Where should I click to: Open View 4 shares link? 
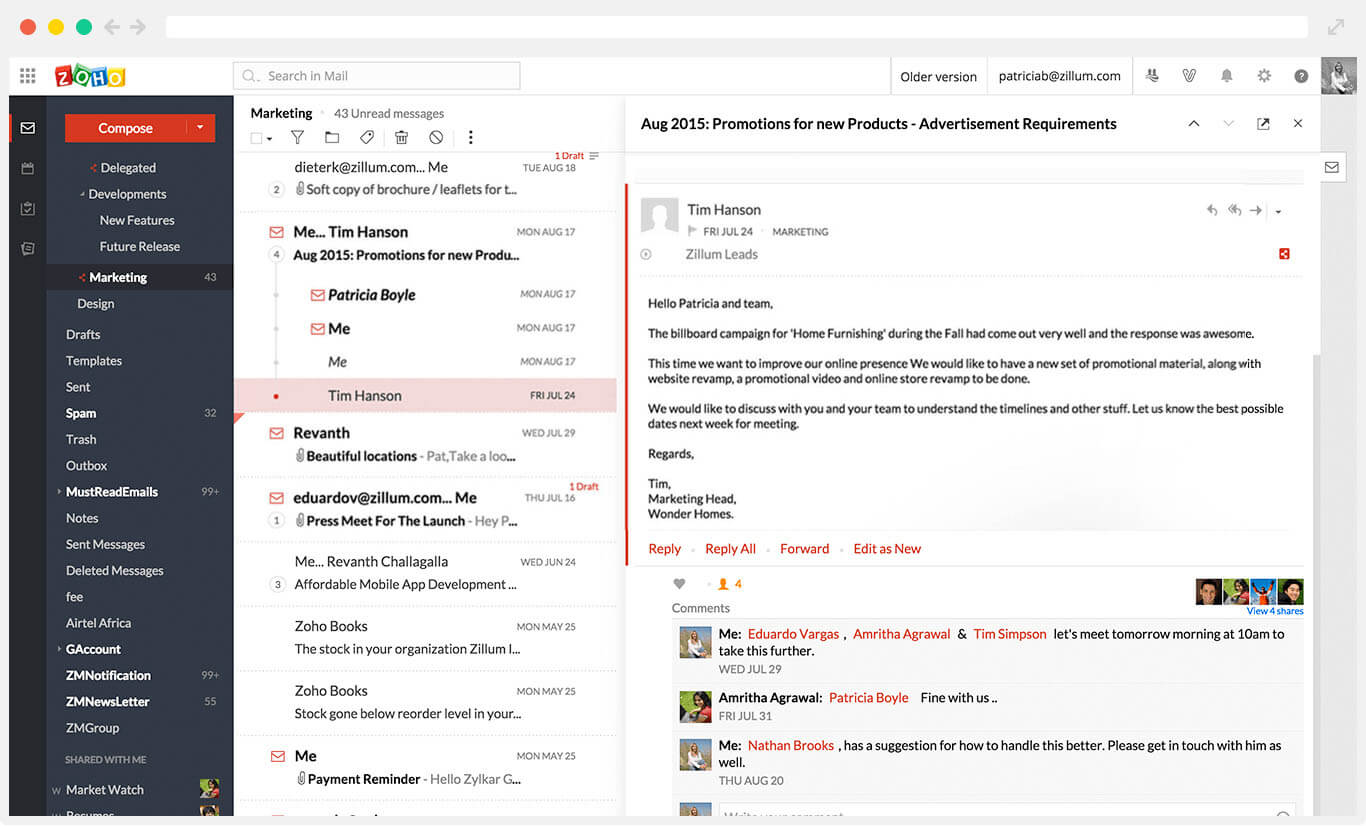coord(1274,610)
